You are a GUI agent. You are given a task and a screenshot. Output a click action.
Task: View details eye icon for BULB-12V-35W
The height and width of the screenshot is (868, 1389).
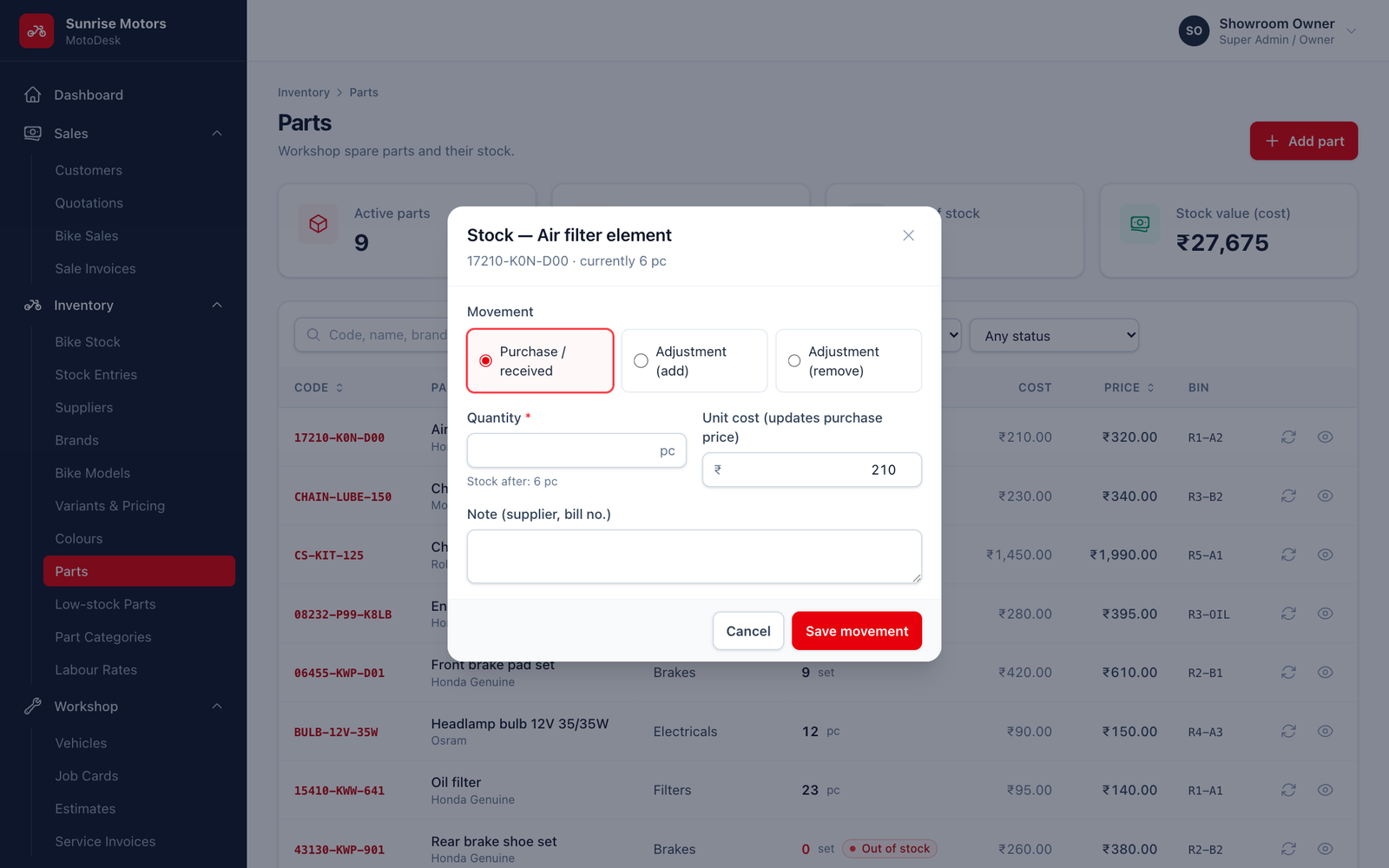pyautogui.click(x=1325, y=731)
